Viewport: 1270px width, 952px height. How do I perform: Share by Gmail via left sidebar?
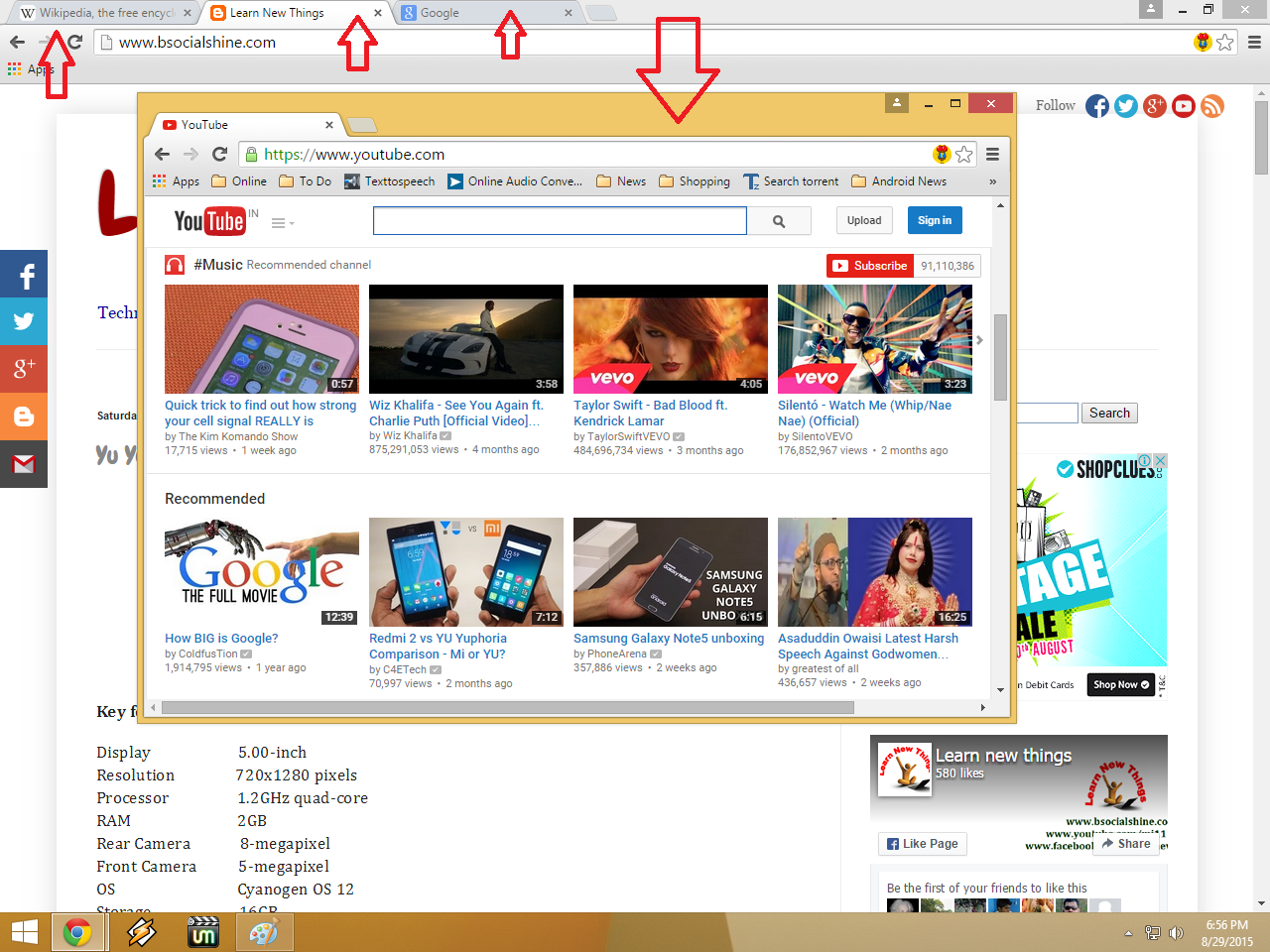click(24, 464)
